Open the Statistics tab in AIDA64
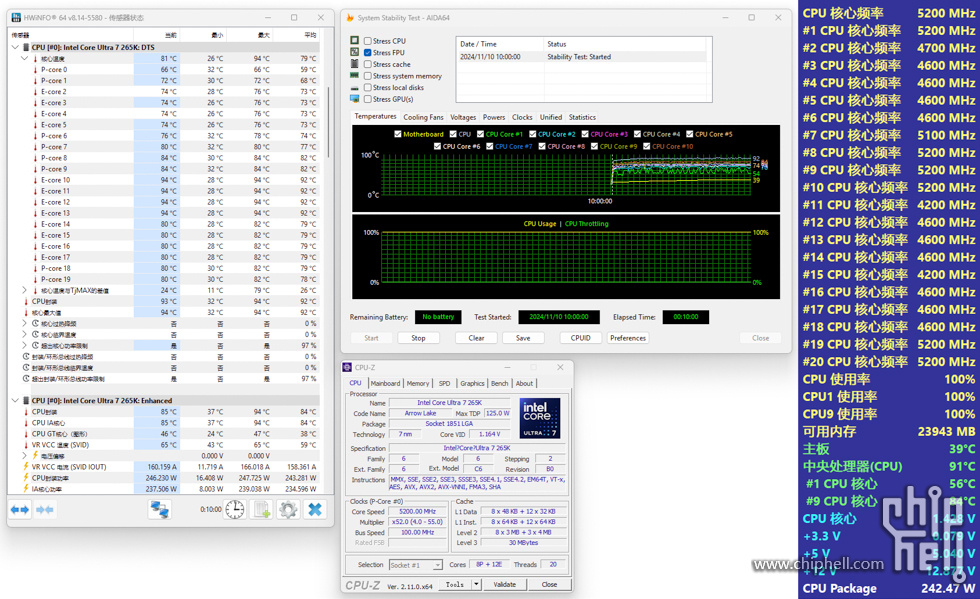Screen dimensions: 980x599 pos(582,117)
